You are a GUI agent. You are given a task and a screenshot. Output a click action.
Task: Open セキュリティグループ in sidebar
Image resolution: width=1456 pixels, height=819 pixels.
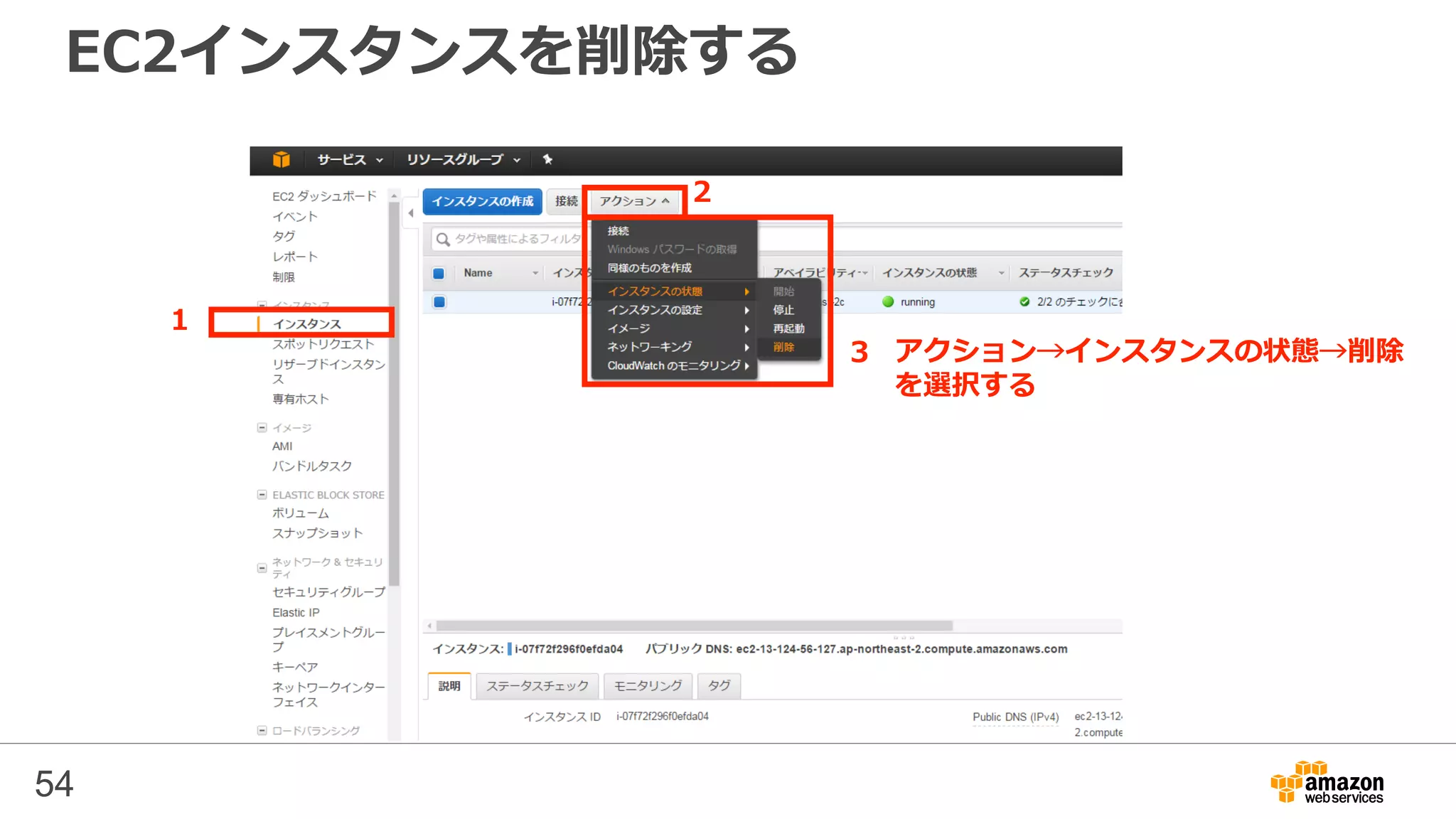point(328,592)
